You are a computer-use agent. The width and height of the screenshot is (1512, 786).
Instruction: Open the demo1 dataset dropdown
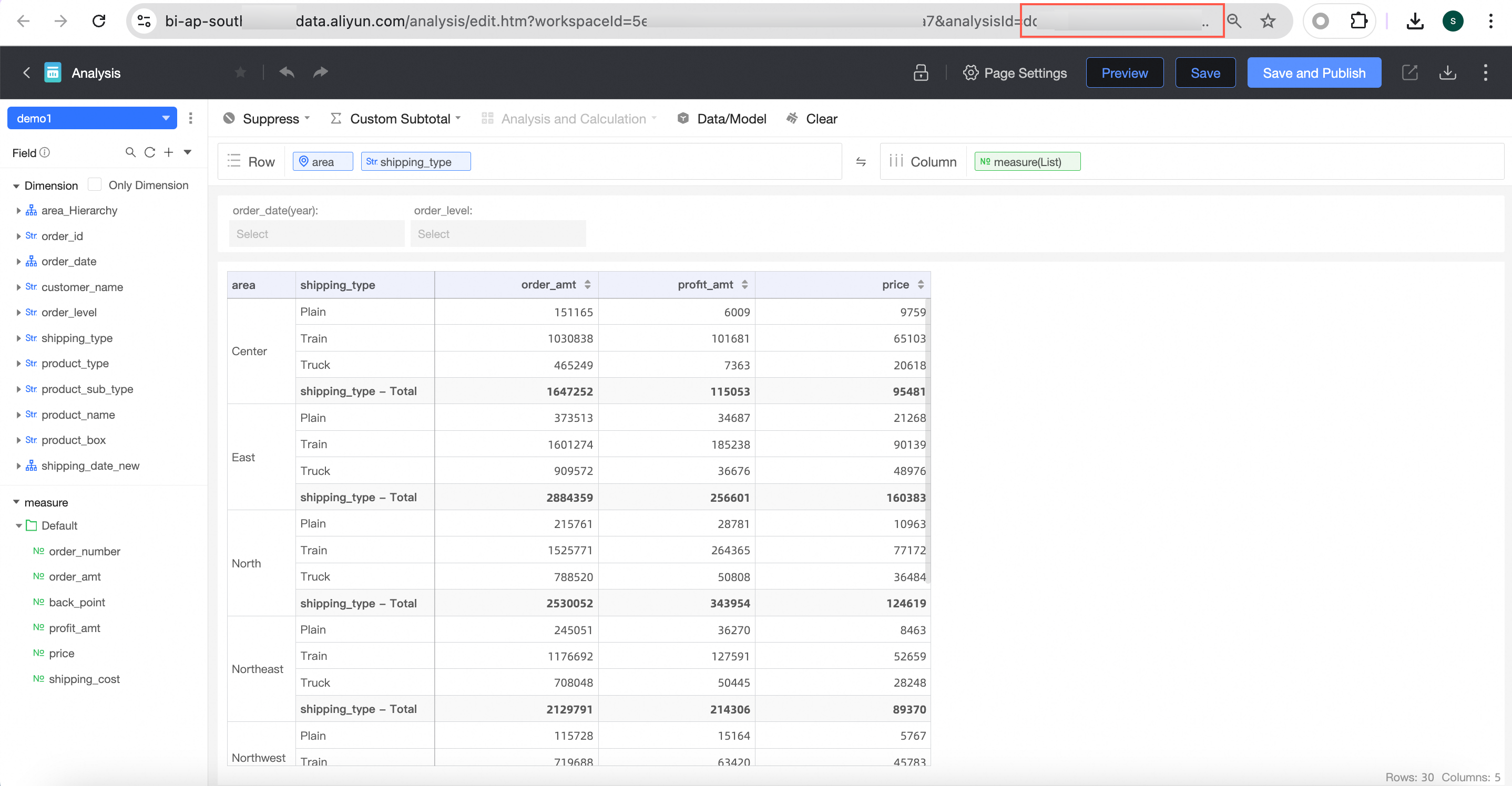point(92,119)
